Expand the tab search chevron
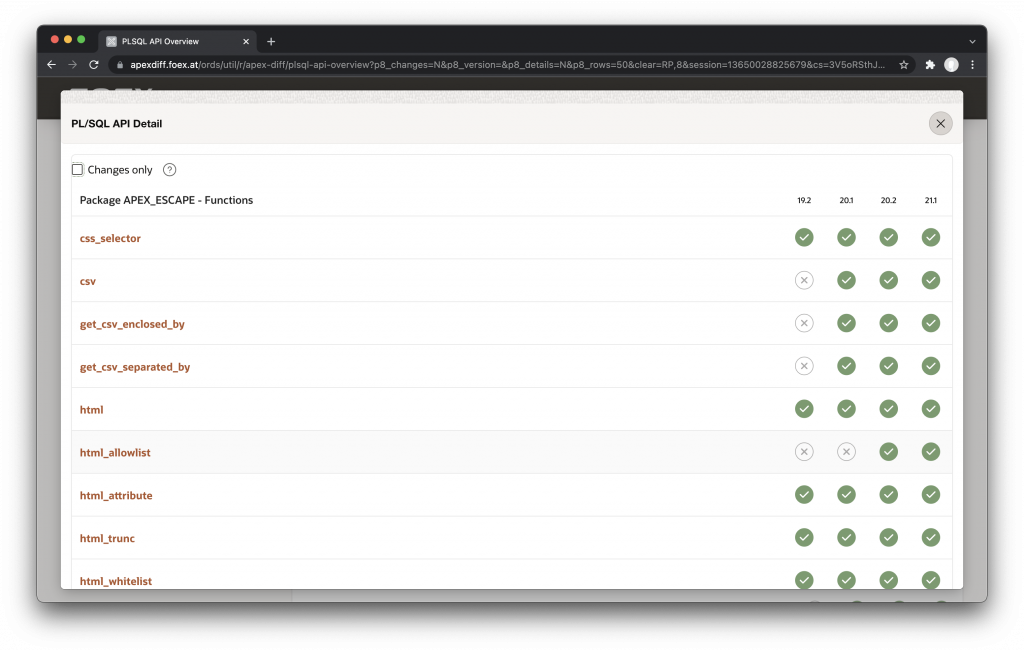1024x651 pixels. click(972, 41)
